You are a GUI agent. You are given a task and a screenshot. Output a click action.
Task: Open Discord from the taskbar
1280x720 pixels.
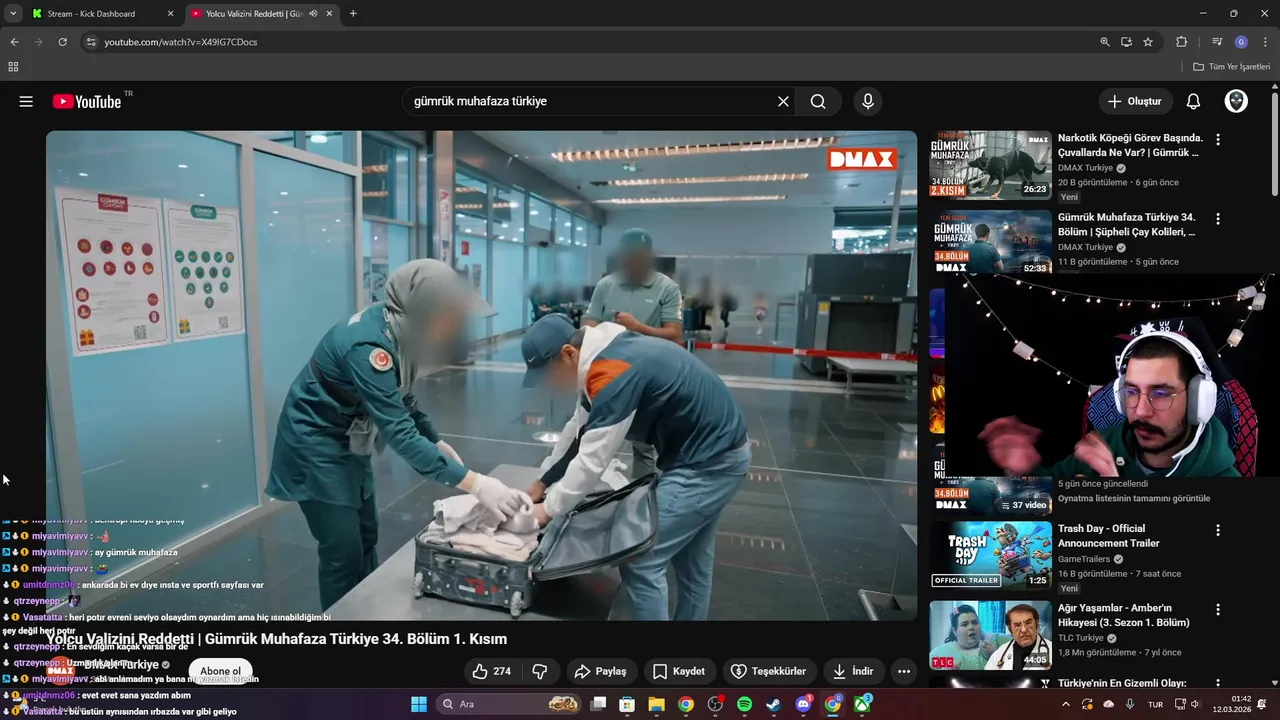pos(803,704)
